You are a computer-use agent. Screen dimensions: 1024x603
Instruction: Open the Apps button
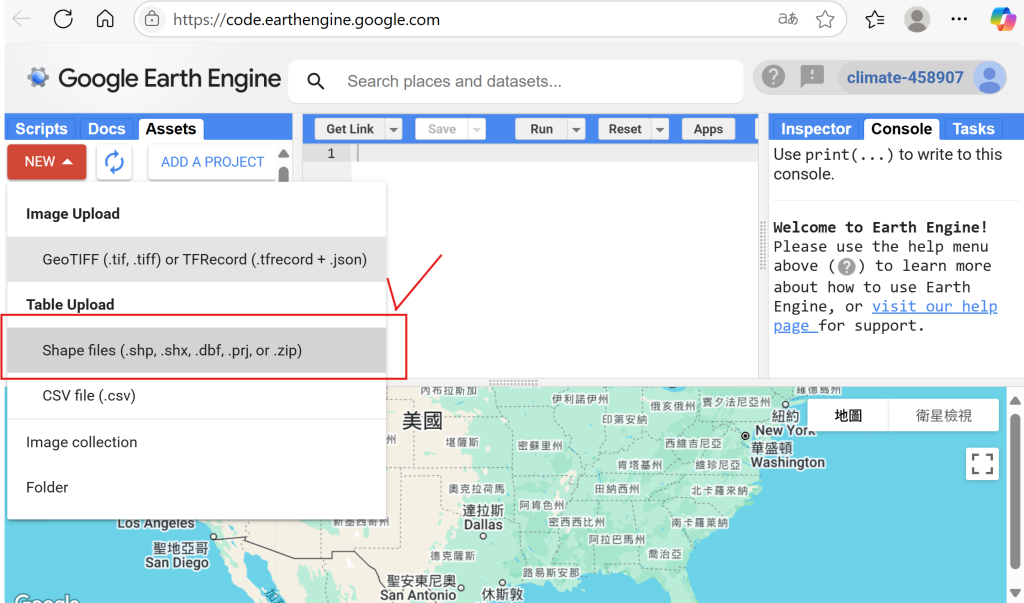708,129
